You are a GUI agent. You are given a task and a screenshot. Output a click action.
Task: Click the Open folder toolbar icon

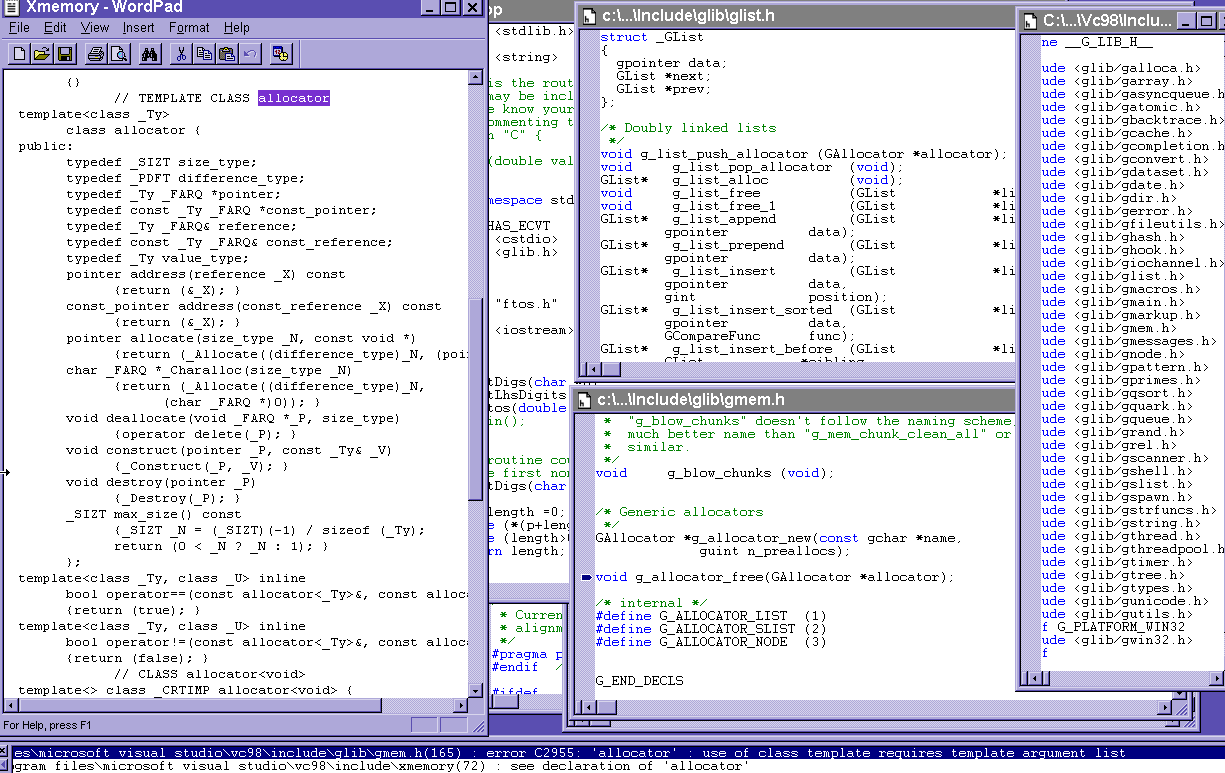[42, 54]
